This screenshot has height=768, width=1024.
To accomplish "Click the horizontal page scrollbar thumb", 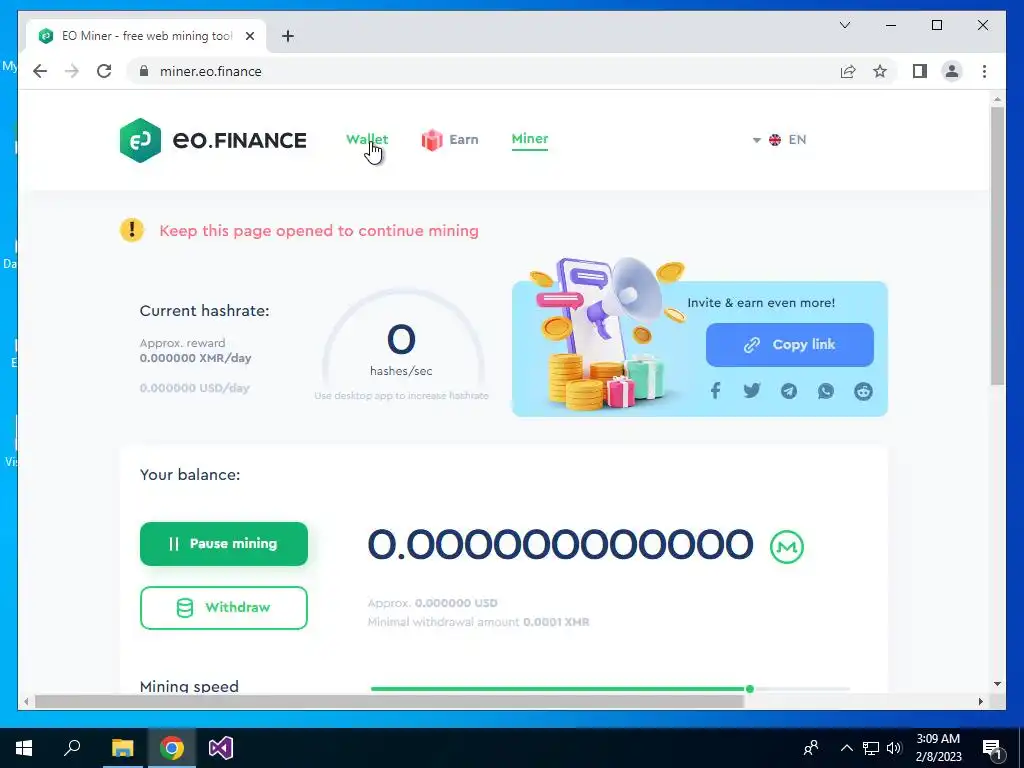I will (389, 701).
